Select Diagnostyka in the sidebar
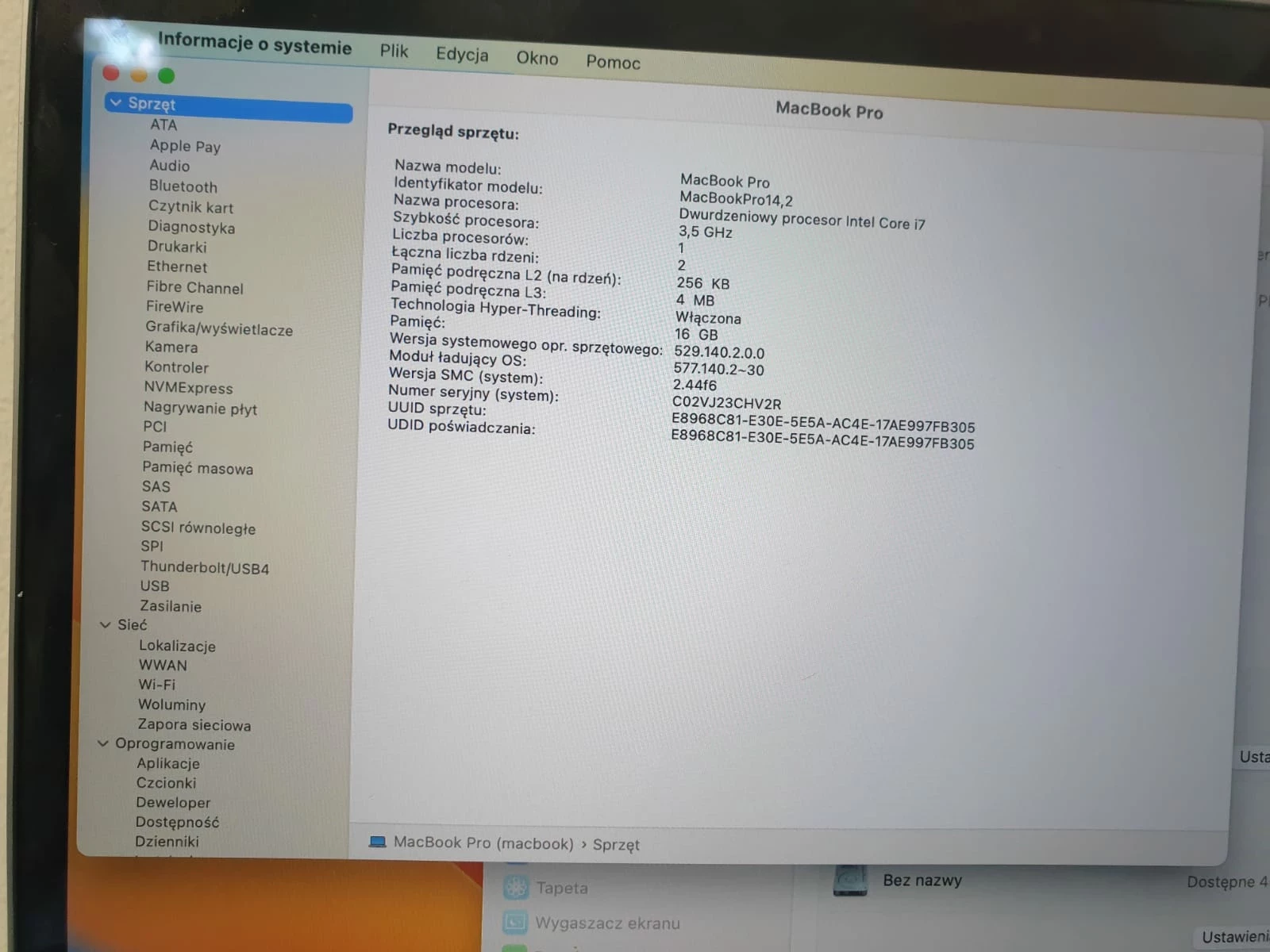 point(191,228)
